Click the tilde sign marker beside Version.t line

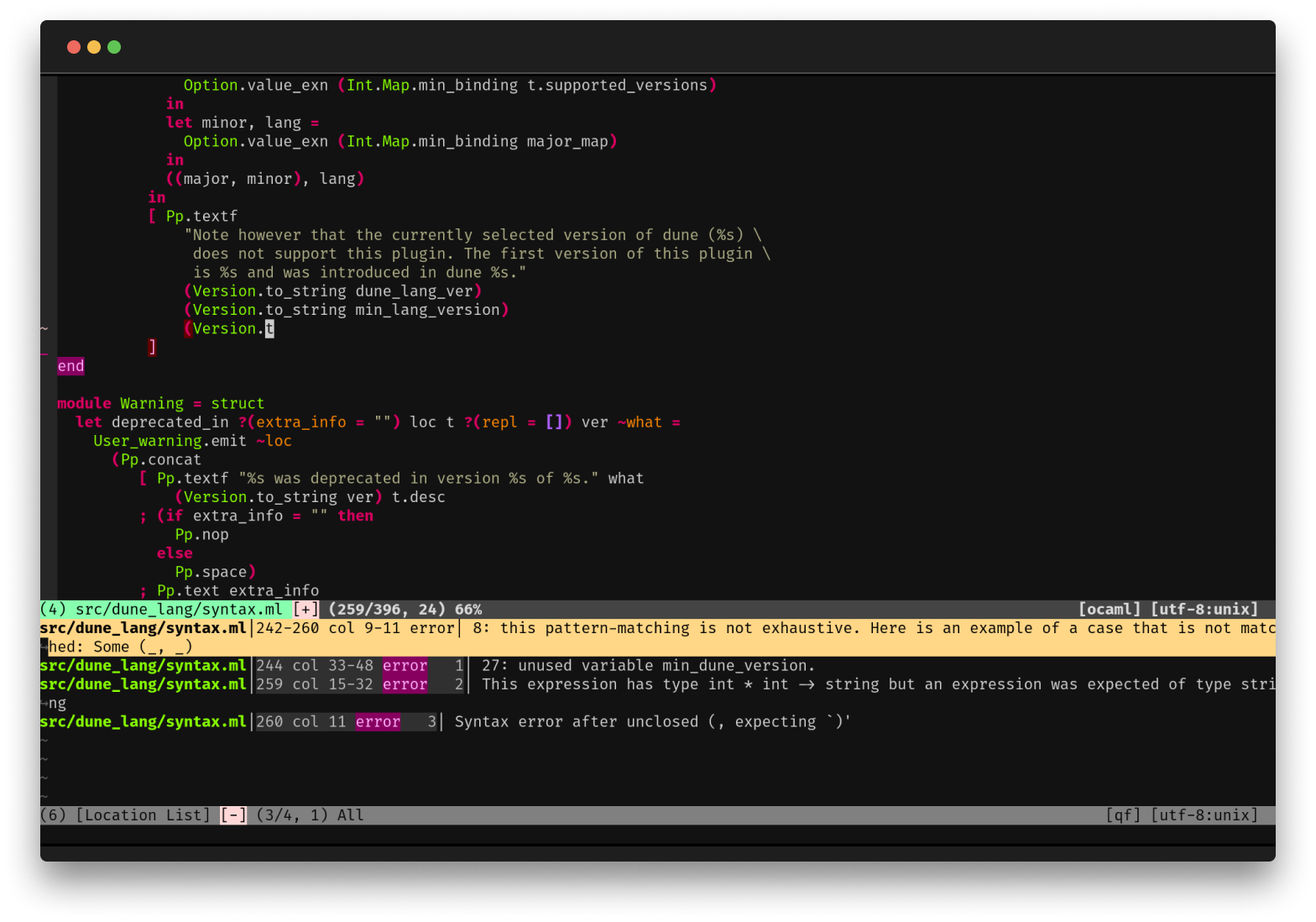44,328
